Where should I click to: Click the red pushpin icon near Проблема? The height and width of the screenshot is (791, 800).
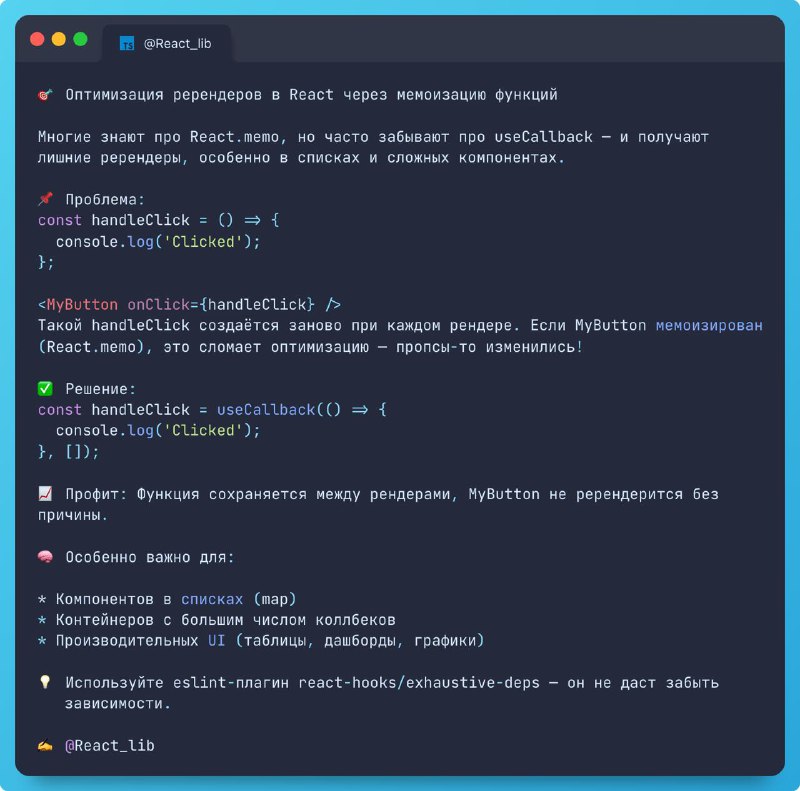(45, 199)
